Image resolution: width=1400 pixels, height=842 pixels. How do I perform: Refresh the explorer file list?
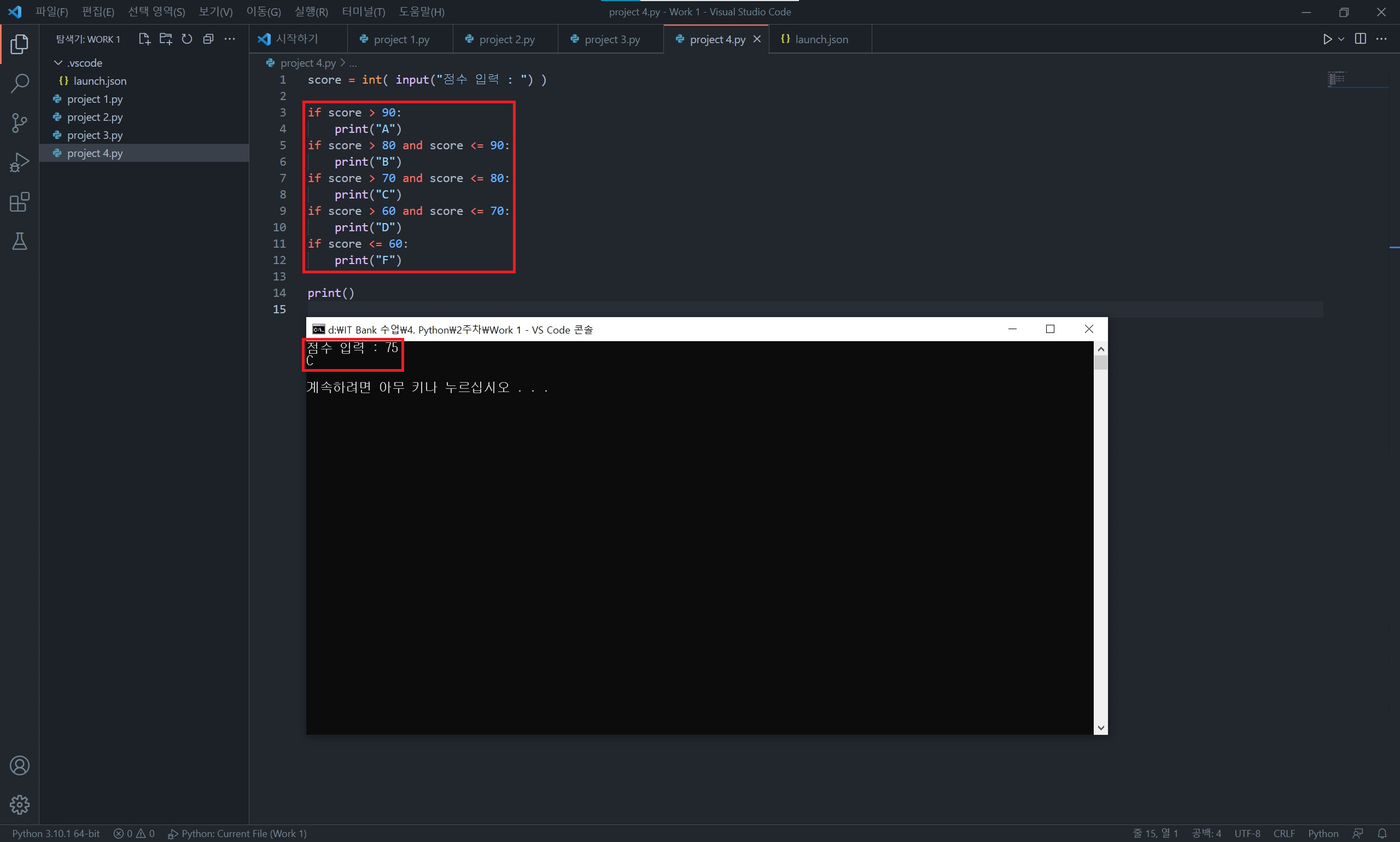(186, 39)
